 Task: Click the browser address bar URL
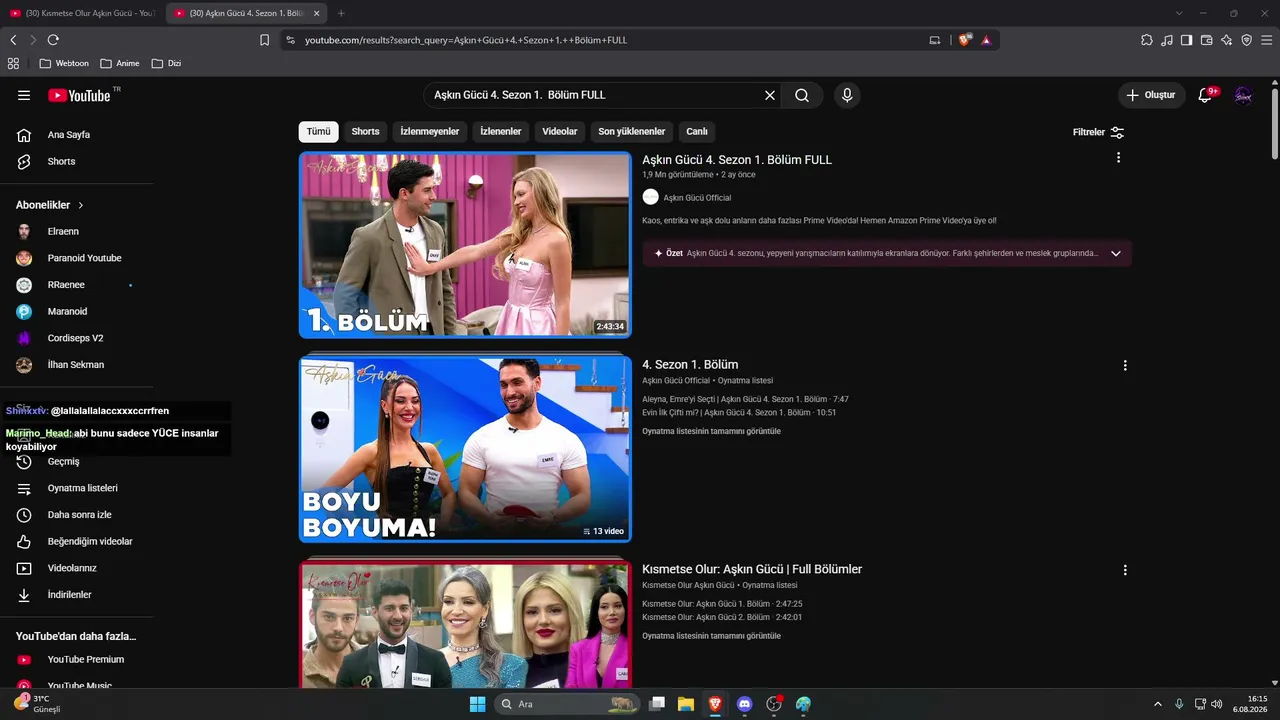[466, 40]
